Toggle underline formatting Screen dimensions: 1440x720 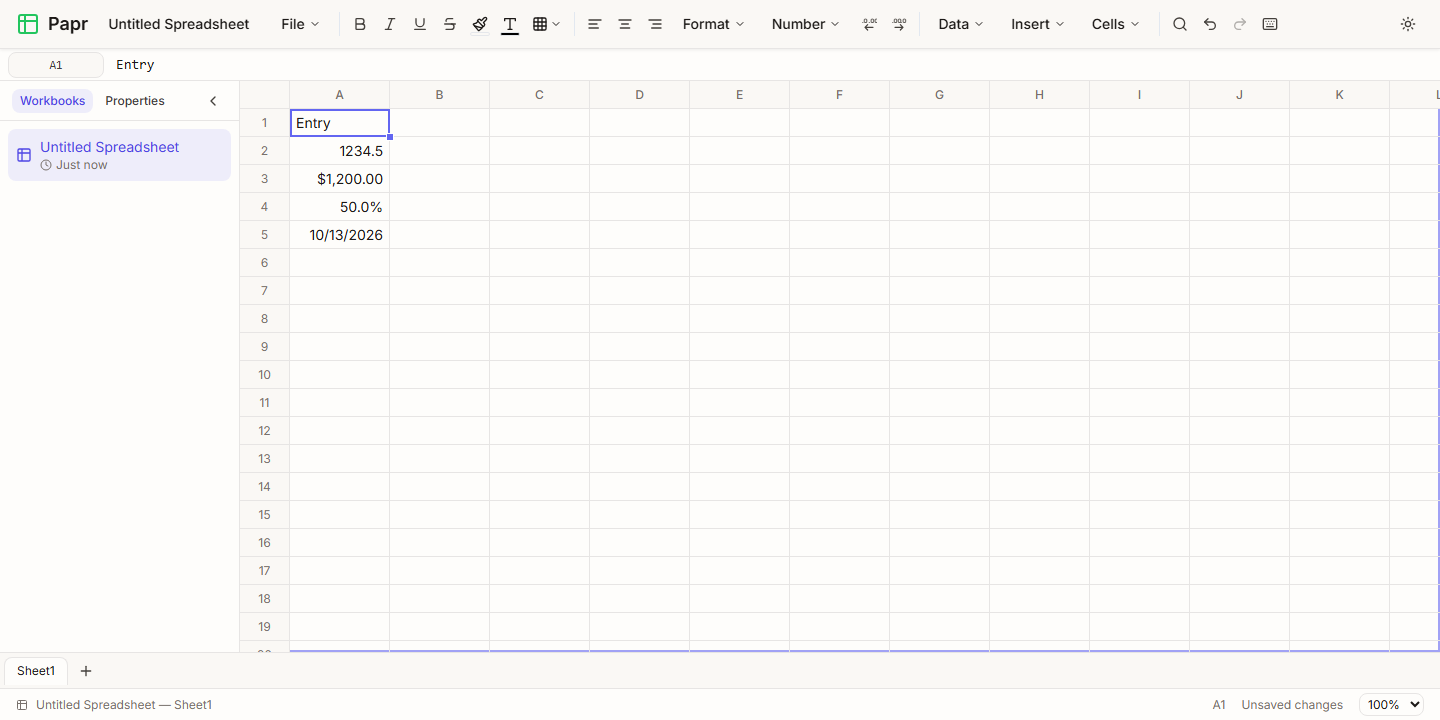pyautogui.click(x=420, y=24)
